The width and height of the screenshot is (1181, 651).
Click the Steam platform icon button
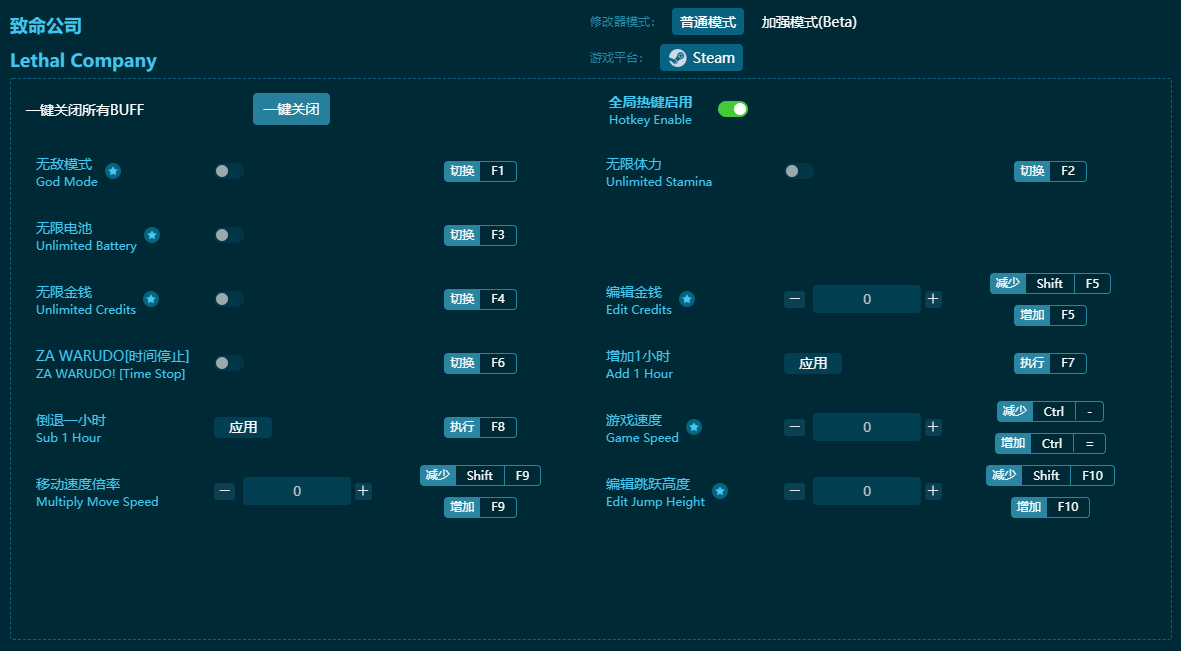pos(701,58)
